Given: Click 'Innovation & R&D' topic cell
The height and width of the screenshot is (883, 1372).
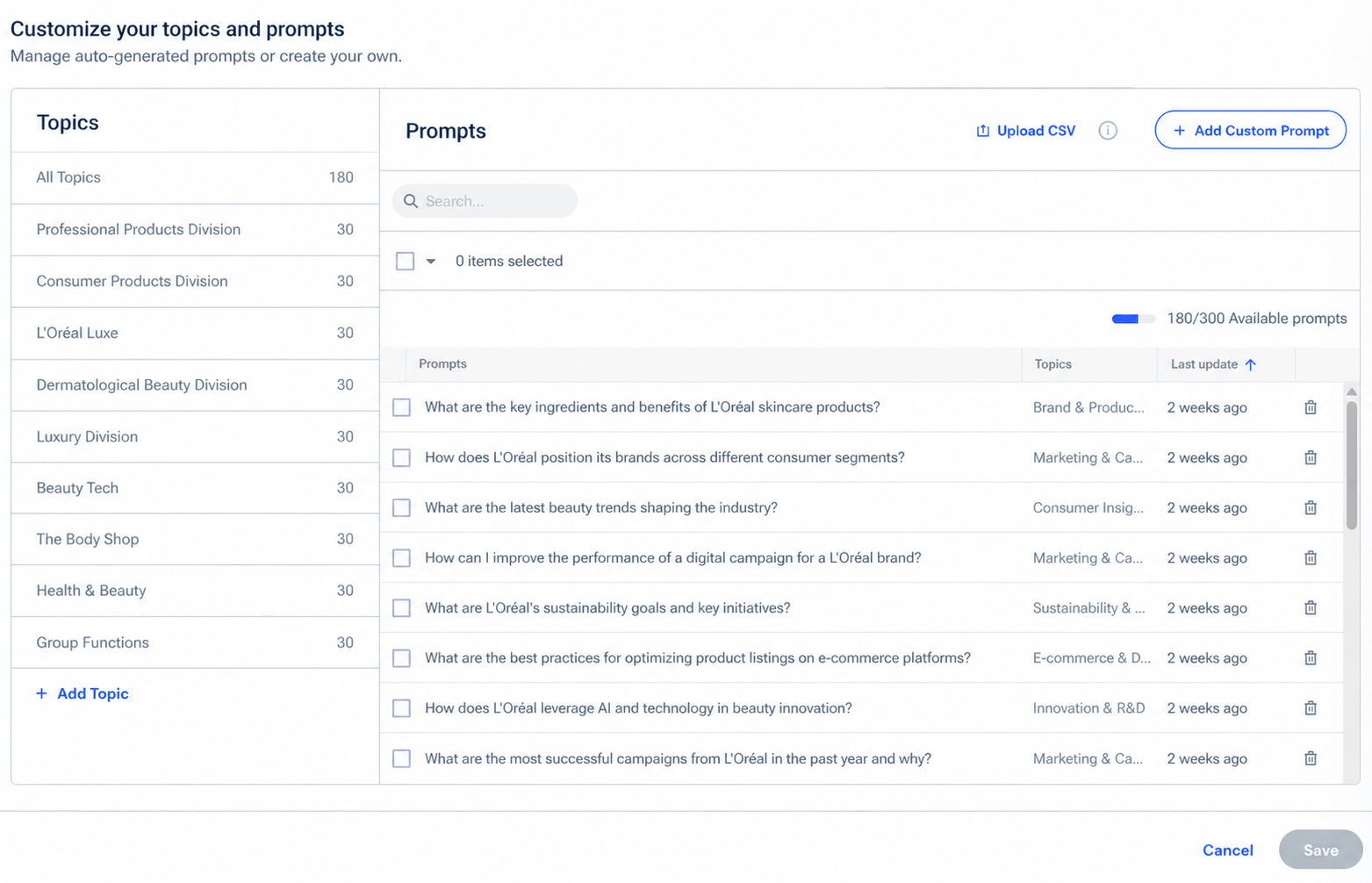Looking at the screenshot, I should pyautogui.click(x=1088, y=707).
